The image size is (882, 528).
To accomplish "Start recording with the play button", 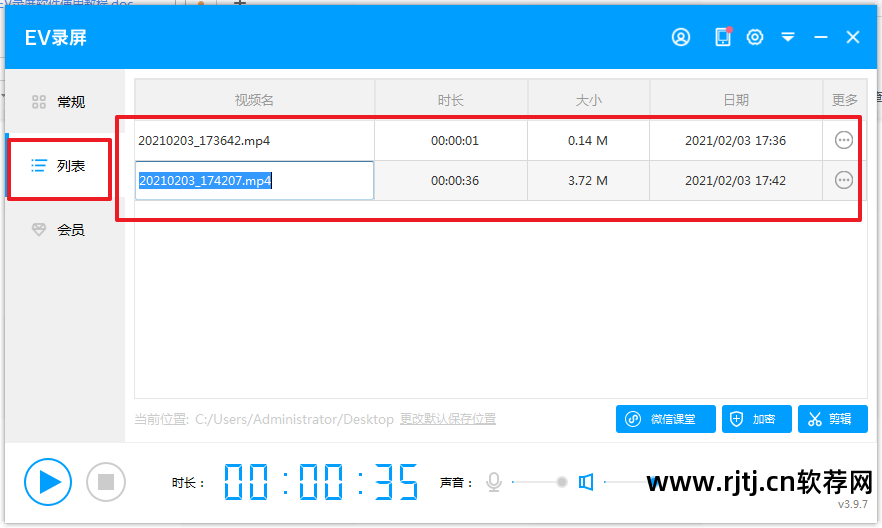I will (x=48, y=482).
